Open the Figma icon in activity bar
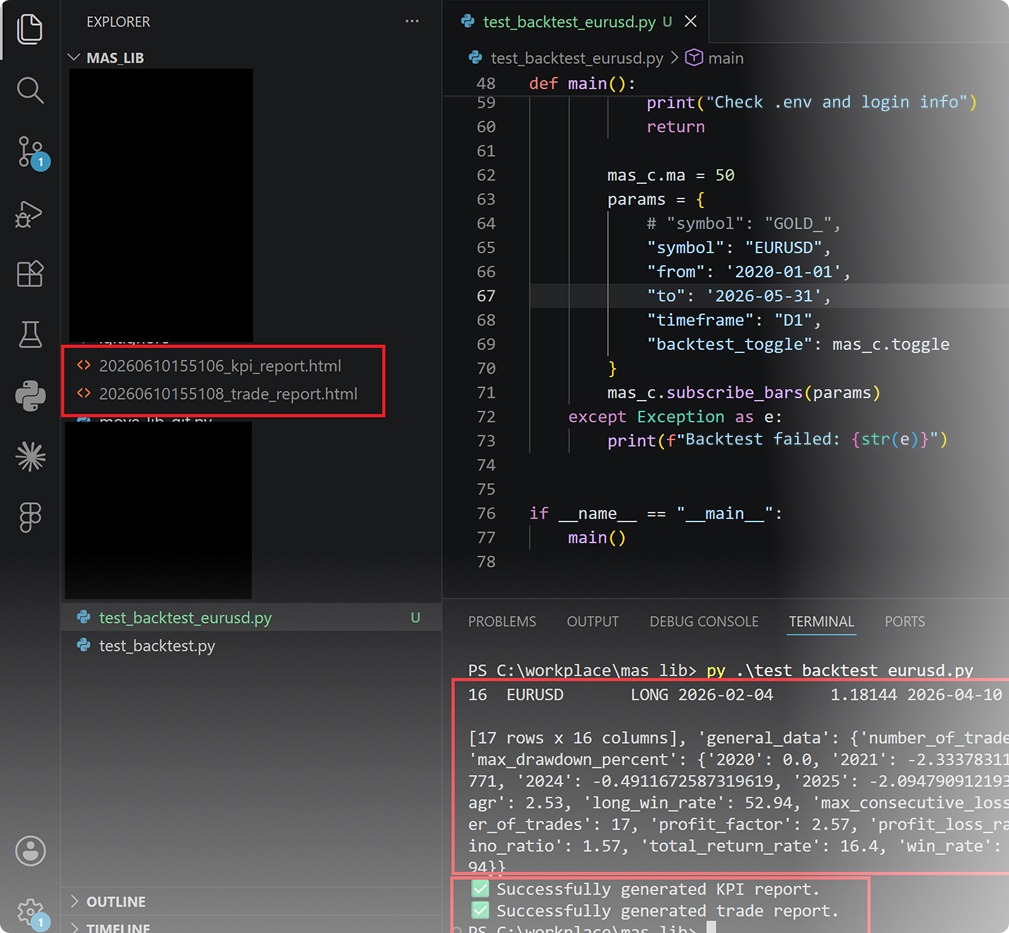Viewport: 1009px width, 933px height. (30, 517)
